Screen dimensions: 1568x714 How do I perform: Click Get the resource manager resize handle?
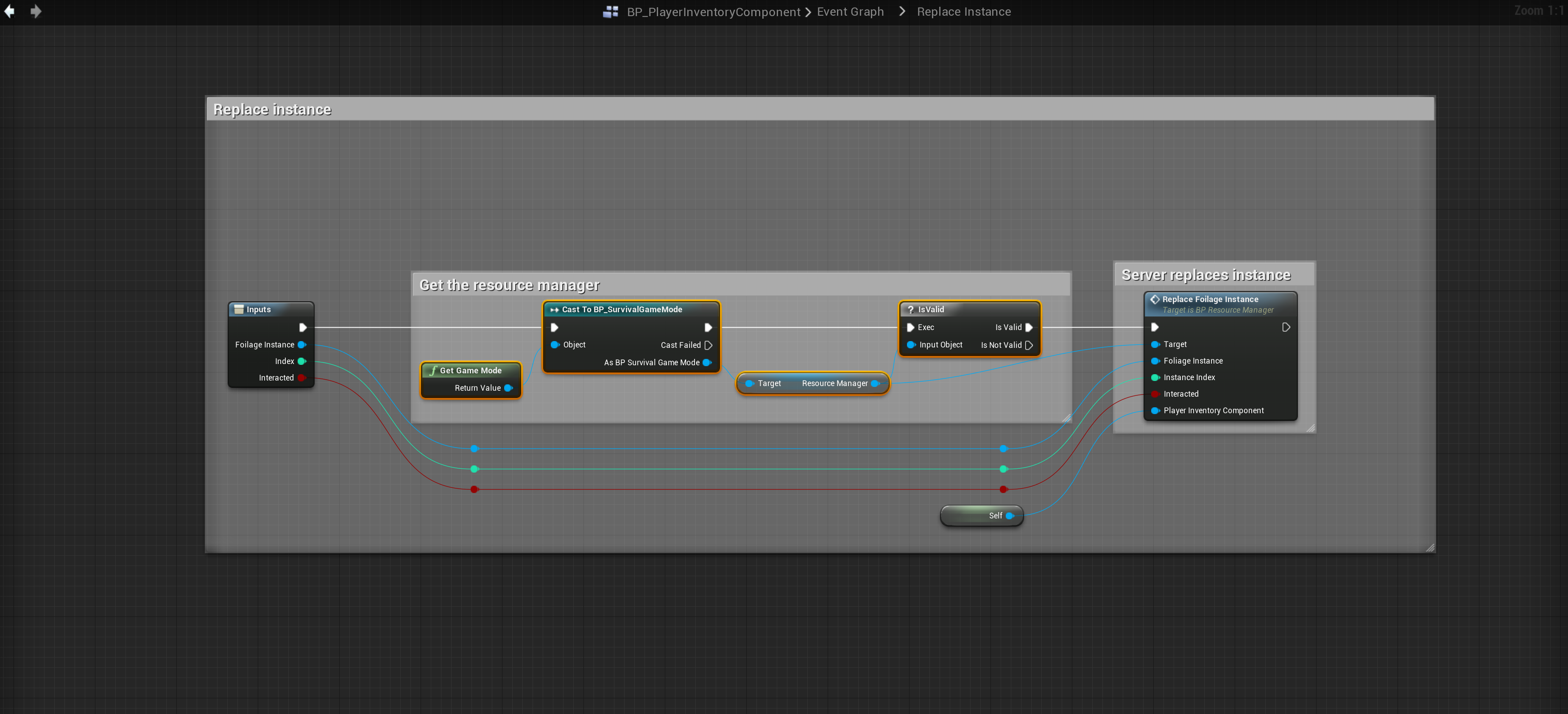pyautogui.click(x=1066, y=418)
